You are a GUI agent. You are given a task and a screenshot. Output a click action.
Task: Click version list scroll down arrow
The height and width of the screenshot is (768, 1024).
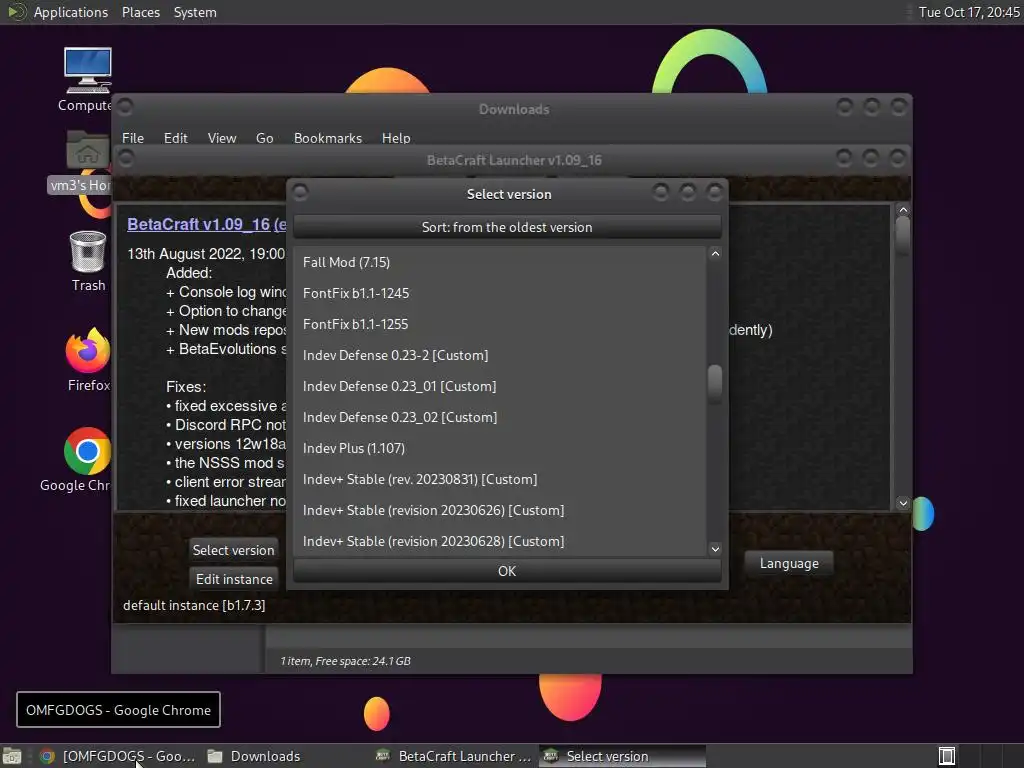(x=715, y=549)
